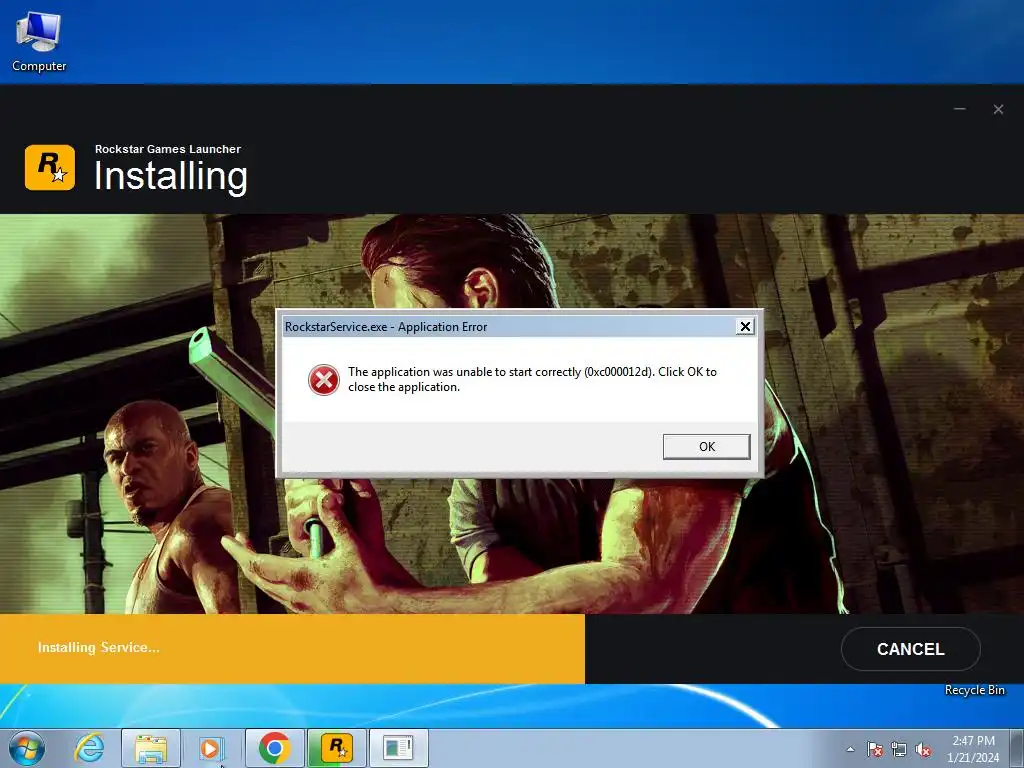Click OK in the Application Error dialog
This screenshot has width=1024, height=768.
coord(707,447)
